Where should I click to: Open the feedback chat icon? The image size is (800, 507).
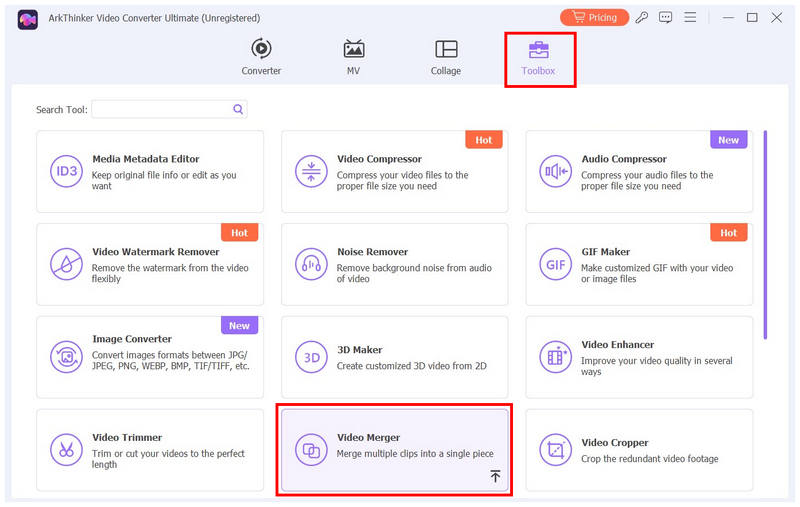coord(665,17)
